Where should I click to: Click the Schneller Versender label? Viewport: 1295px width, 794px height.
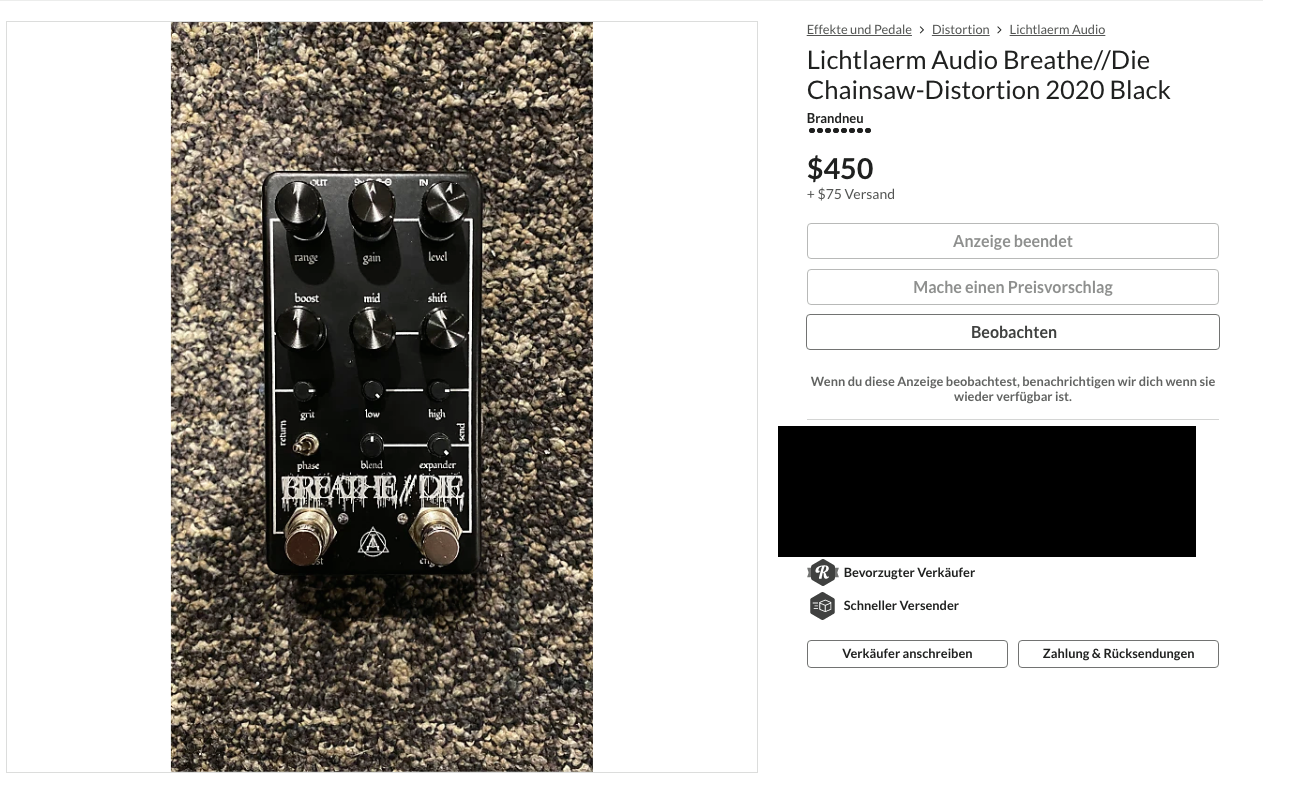point(901,606)
